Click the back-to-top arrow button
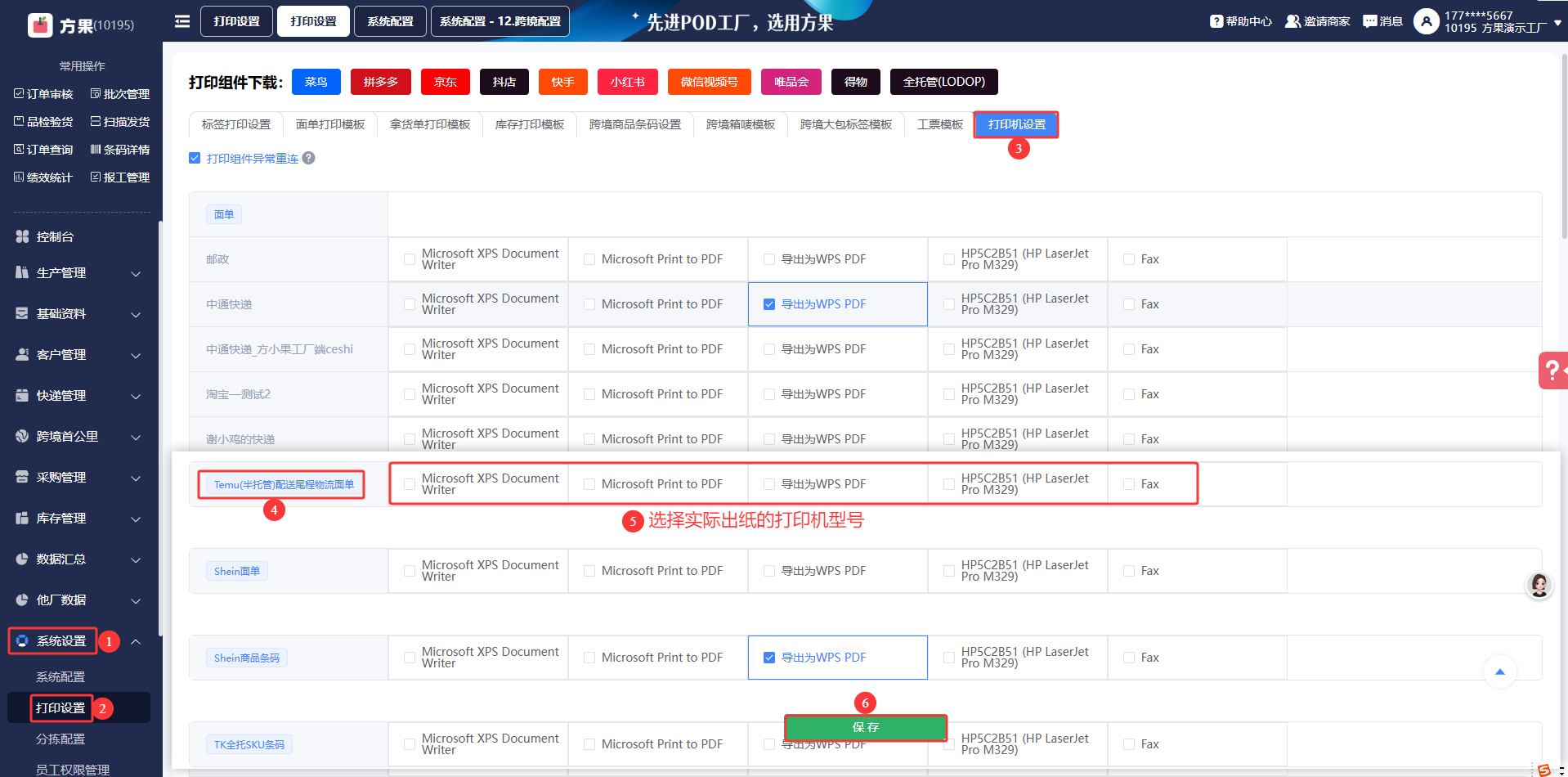1568x777 pixels. (x=1499, y=671)
